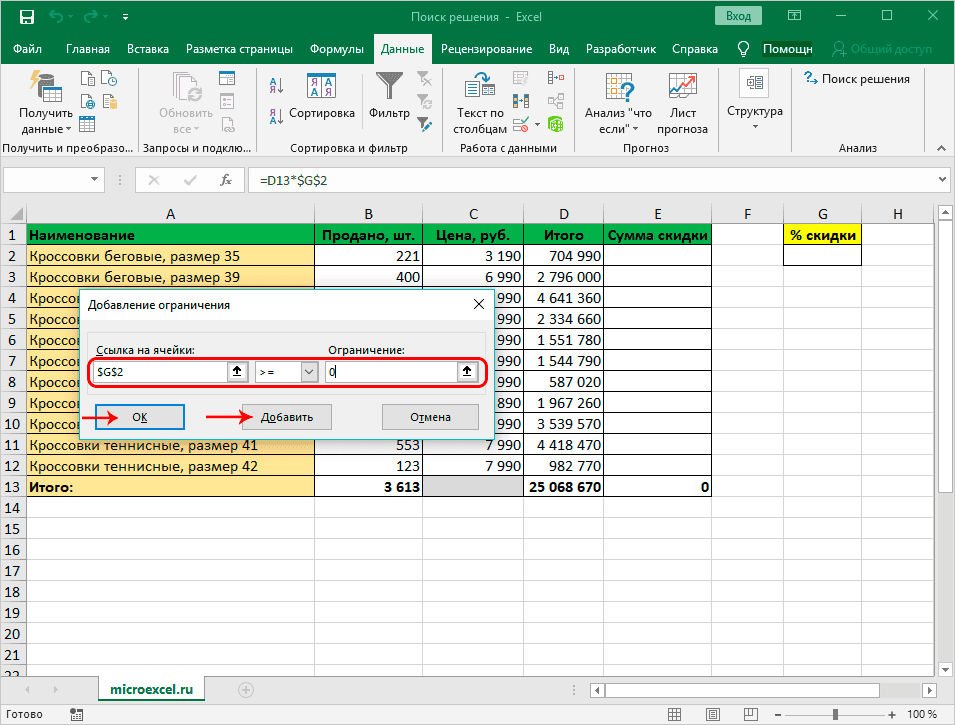Click the collapse icon in Ограничение field
This screenshot has height=725, width=955.
pos(466,372)
